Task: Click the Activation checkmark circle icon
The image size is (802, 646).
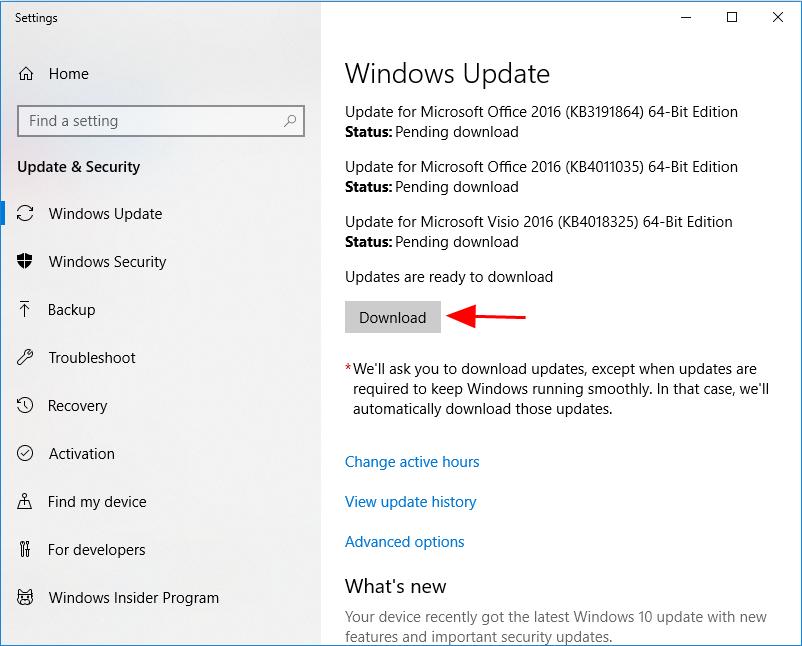Action: click(x=25, y=453)
